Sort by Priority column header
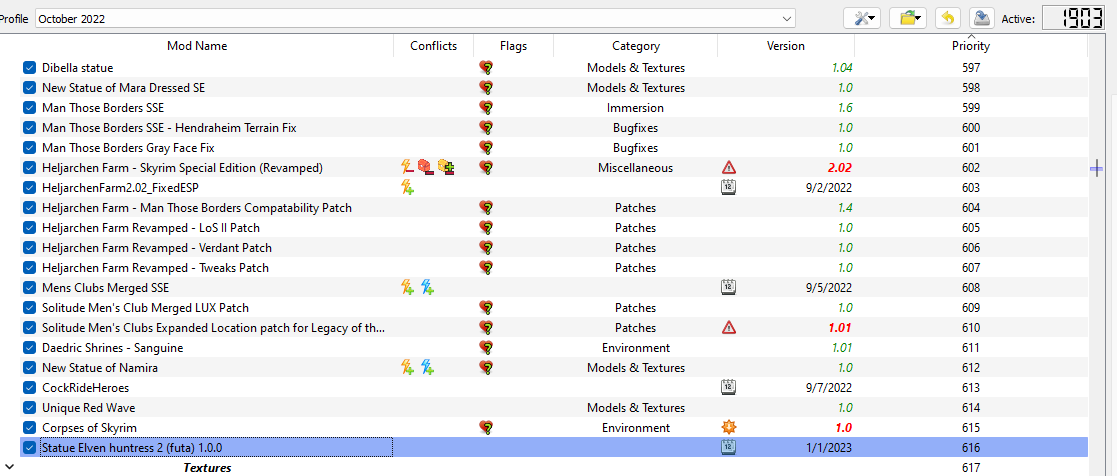Viewport: 1117px width, 476px height. click(970, 46)
